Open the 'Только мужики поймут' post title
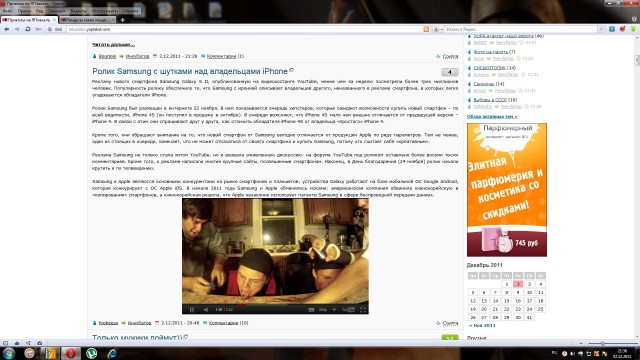Screen dimensions: 640x360 click(137, 338)
